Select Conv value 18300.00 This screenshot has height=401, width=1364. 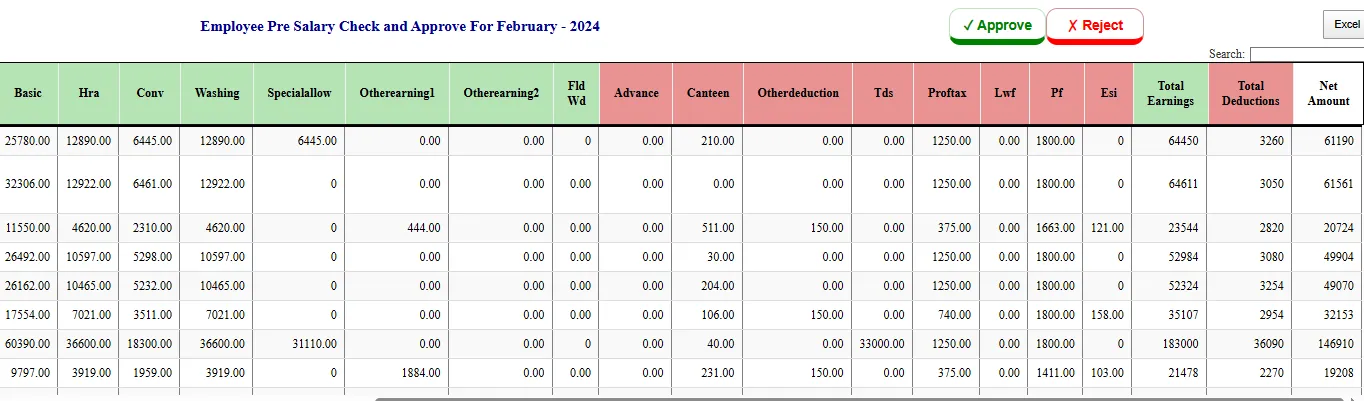(x=150, y=344)
